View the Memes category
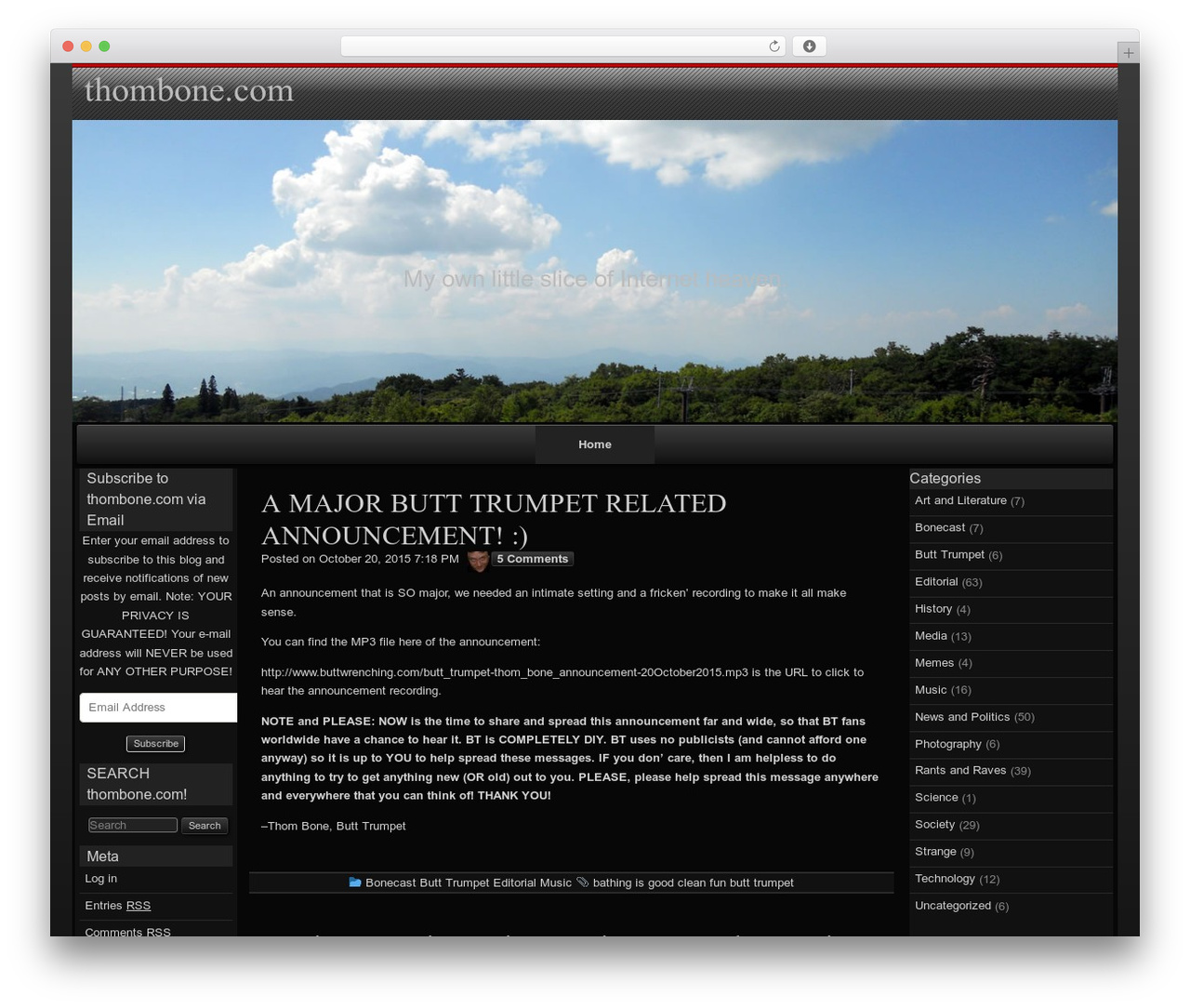Viewport: 1190px width, 1008px height. [934, 662]
